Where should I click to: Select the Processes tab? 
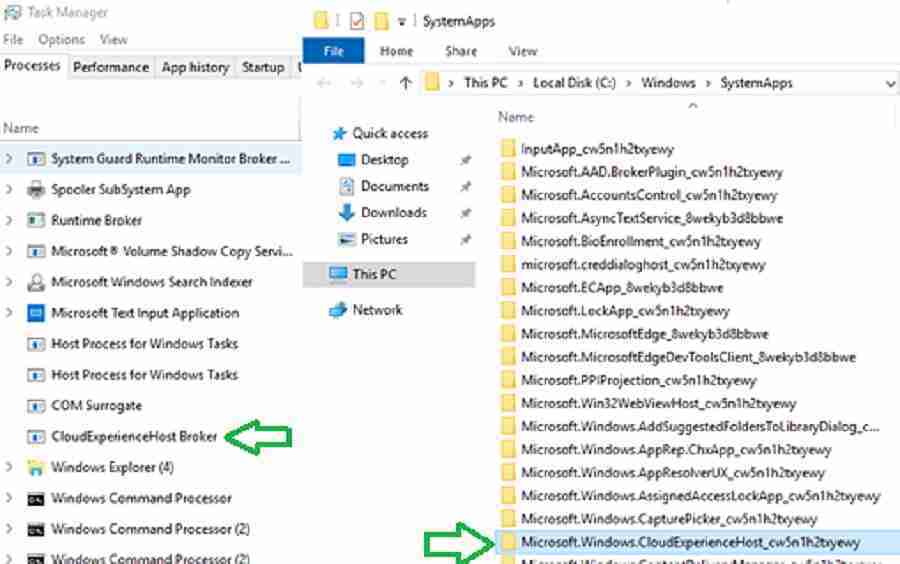pos(32,65)
